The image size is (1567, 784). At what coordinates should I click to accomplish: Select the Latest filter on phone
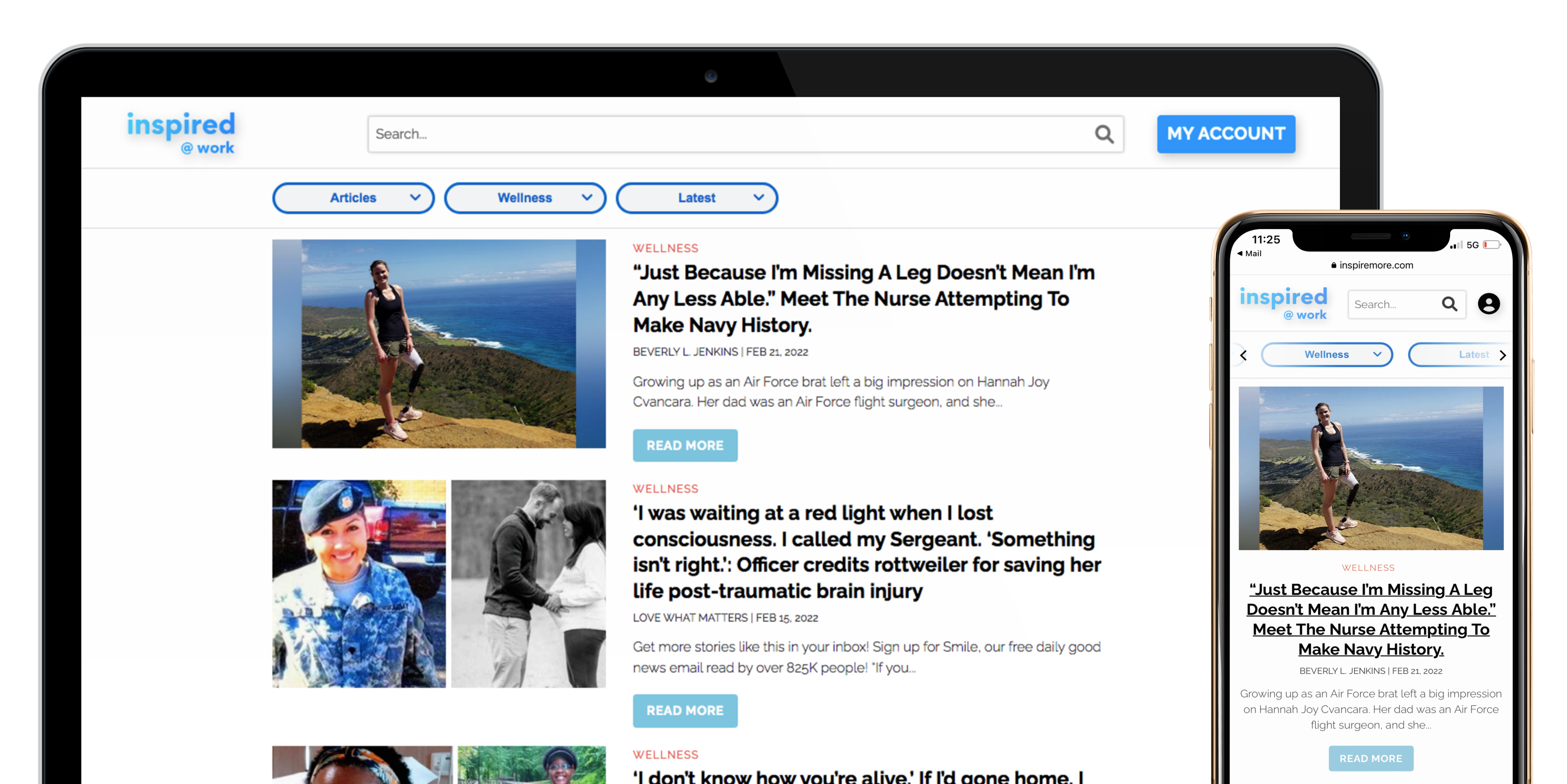[1460, 355]
